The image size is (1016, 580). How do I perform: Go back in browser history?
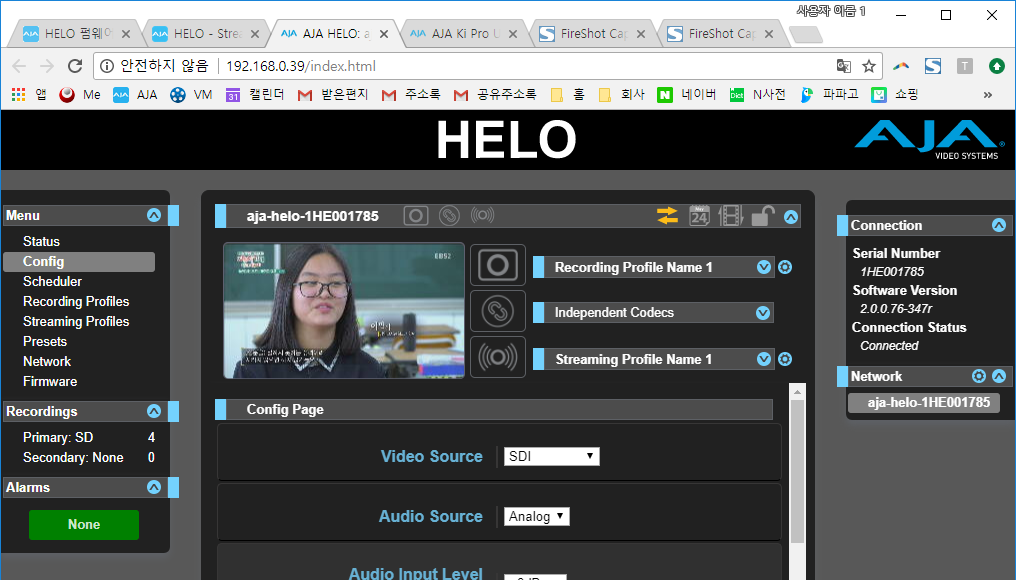19,66
